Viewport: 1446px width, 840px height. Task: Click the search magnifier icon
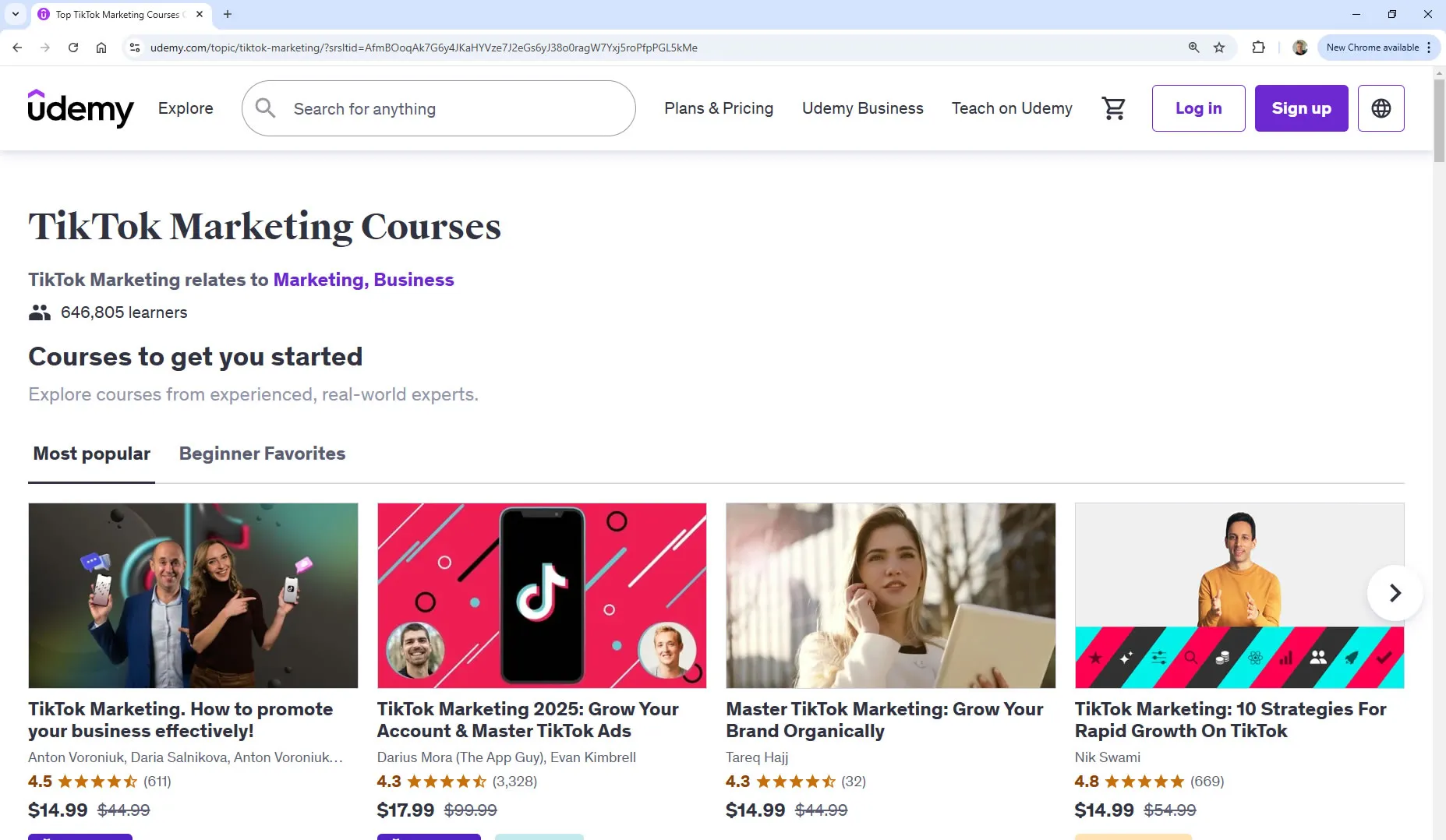(265, 108)
